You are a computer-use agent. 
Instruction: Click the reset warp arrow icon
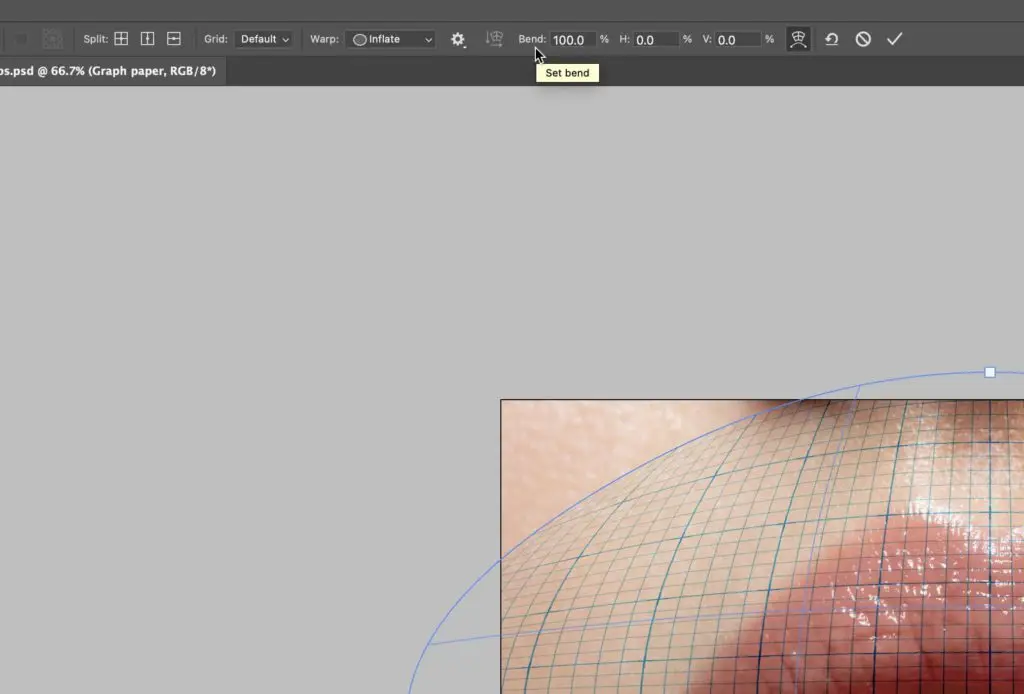[x=831, y=39]
